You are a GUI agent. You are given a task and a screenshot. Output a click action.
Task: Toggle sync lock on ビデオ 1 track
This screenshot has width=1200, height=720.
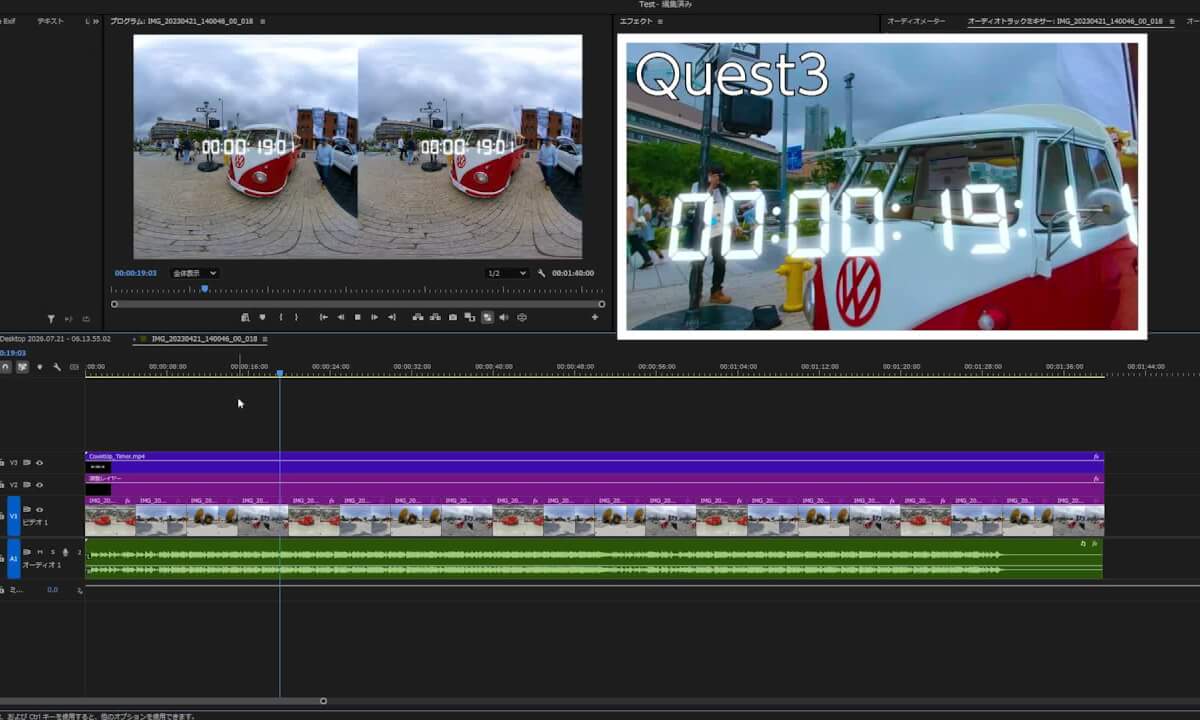[27, 510]
